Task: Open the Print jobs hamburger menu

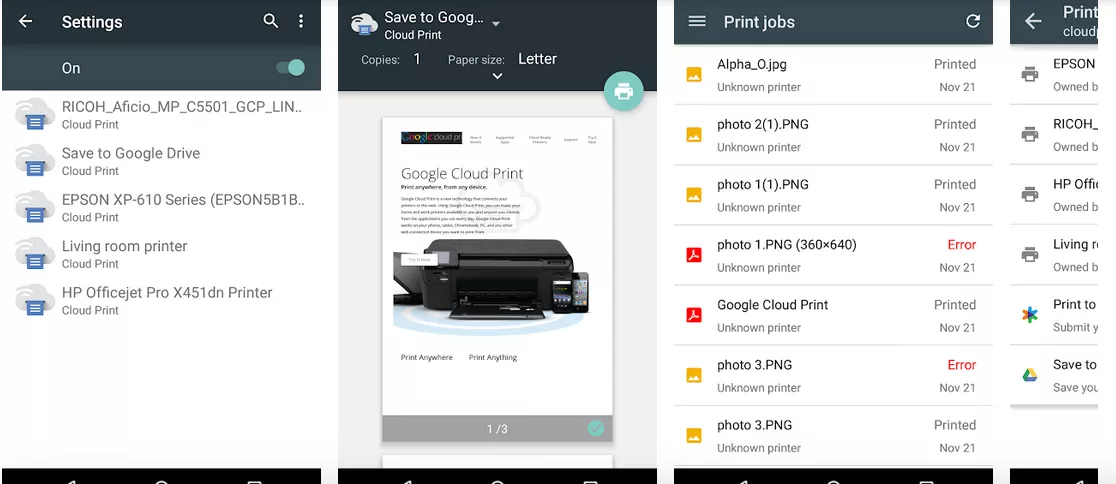Action: (698, 21)
